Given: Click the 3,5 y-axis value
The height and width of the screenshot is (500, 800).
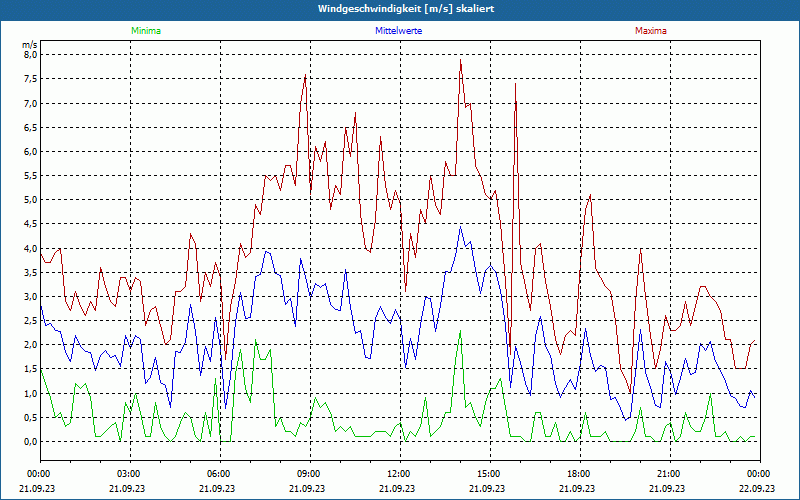Looking at the screenshot, I should [31, 272].
